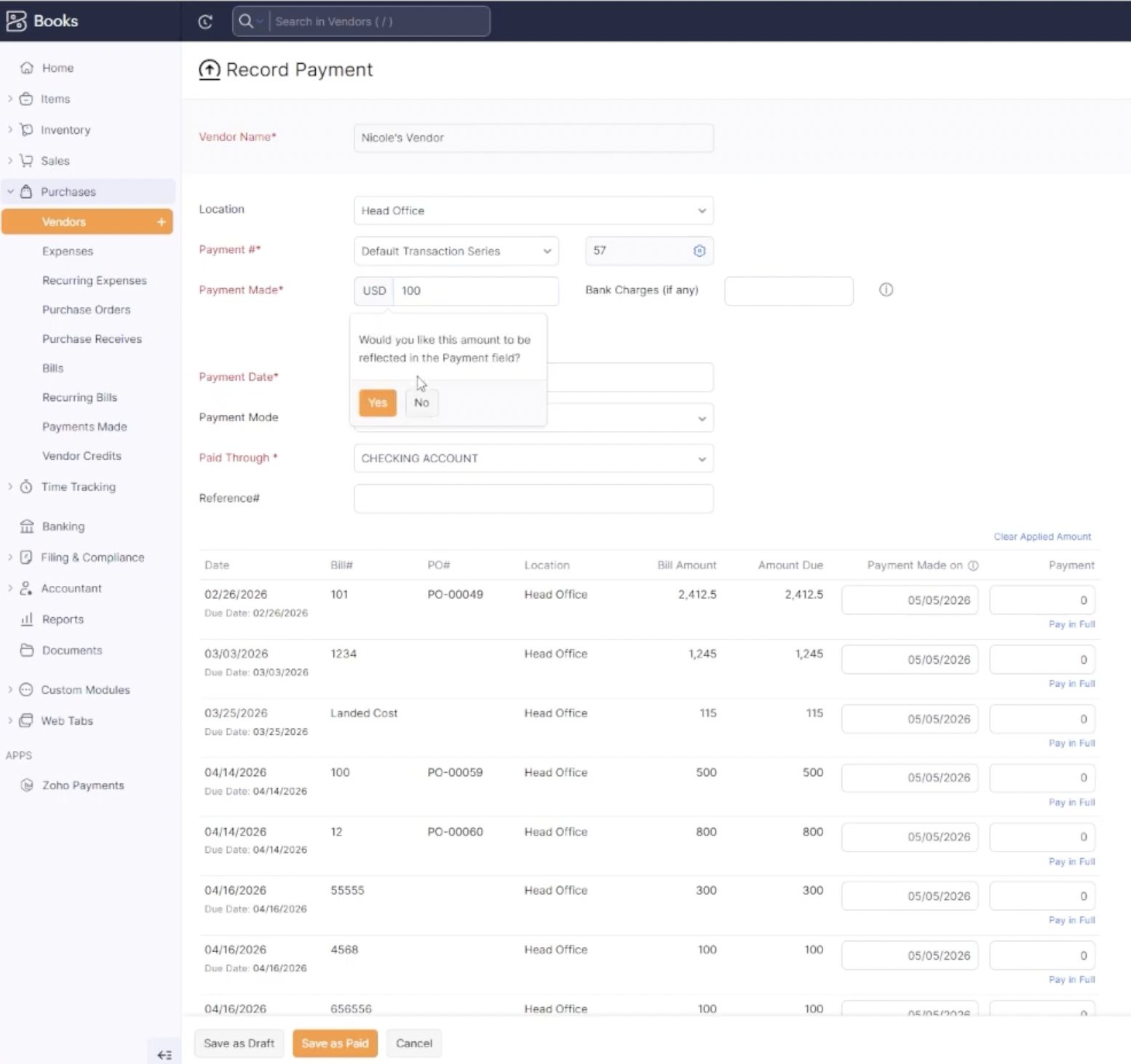Open the search scope dropdown arrow

pyautogui.click(x=260, y=21)
